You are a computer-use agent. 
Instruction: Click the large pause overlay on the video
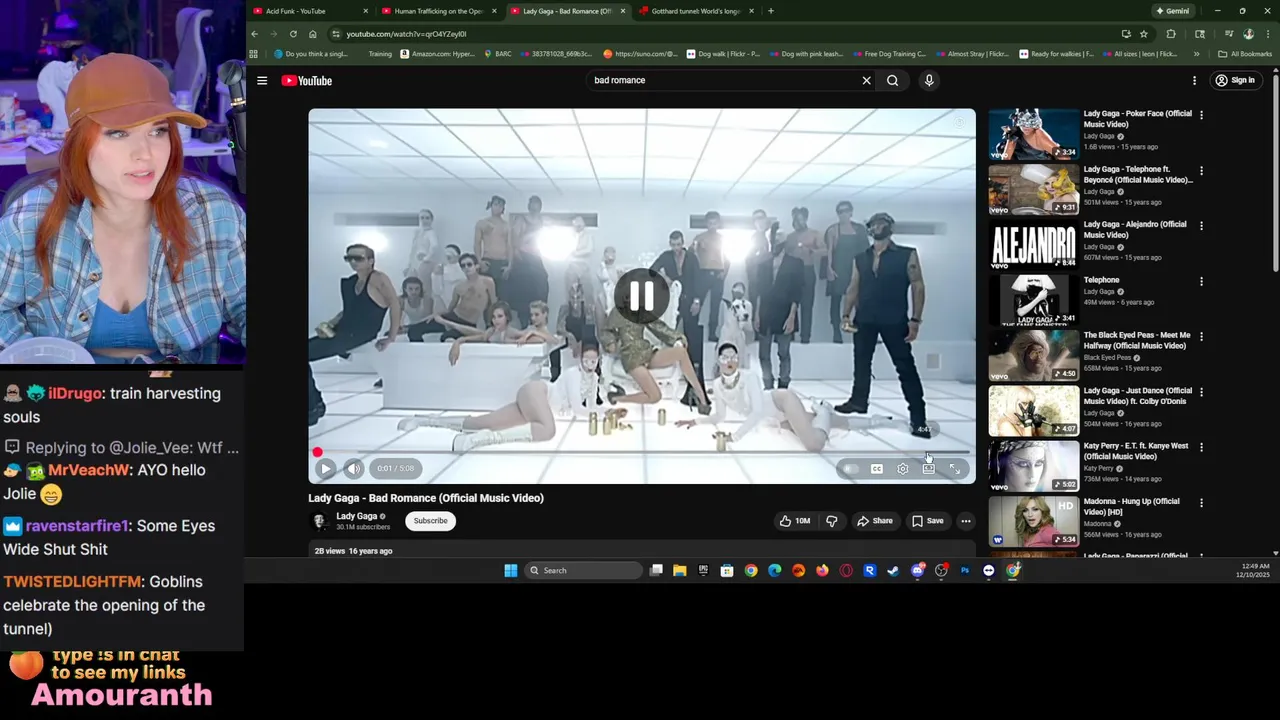[641, 295]
